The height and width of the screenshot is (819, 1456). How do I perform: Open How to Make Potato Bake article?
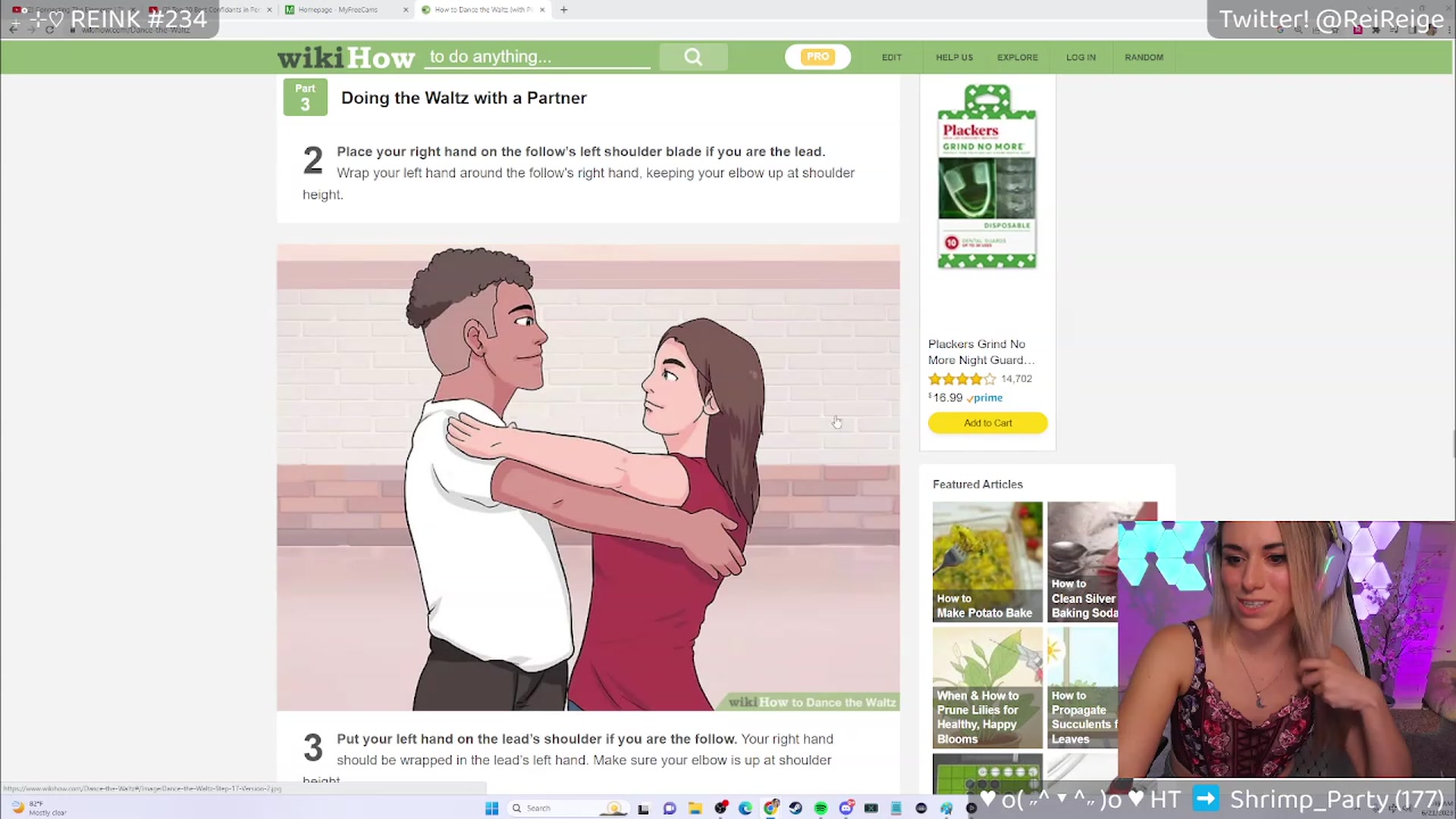(987, 562)
